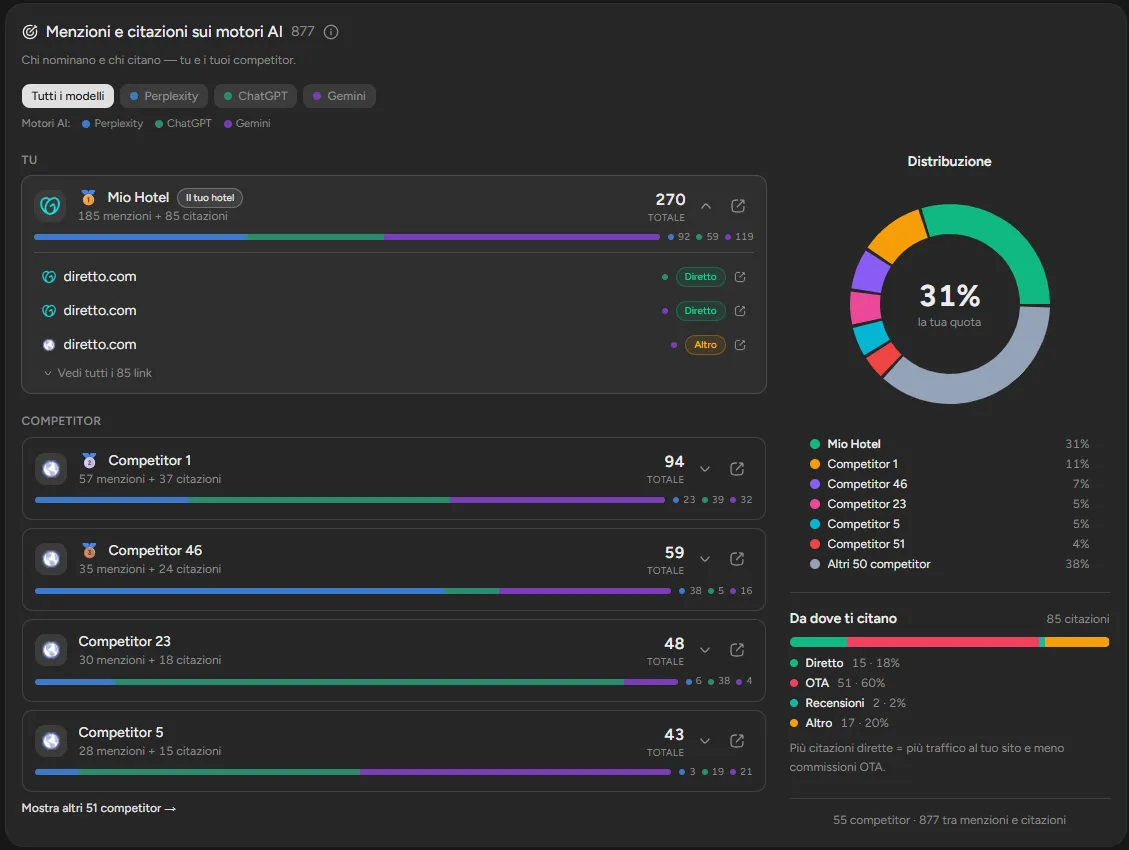This screenshot has width=1129, height=850.
Task: Filter by ChatGPT model
Action: click(x=256, y=96)
